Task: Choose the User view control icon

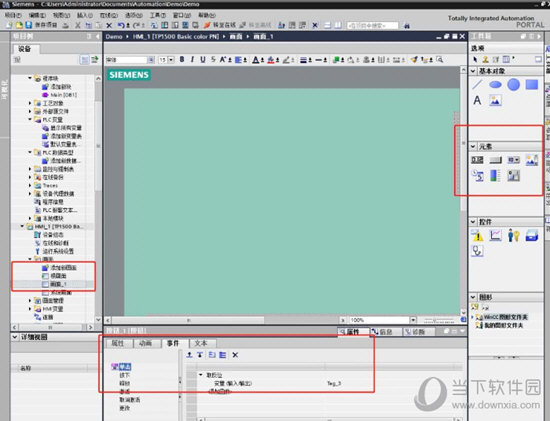Action: pyautogui.click(x=514, y=235)
